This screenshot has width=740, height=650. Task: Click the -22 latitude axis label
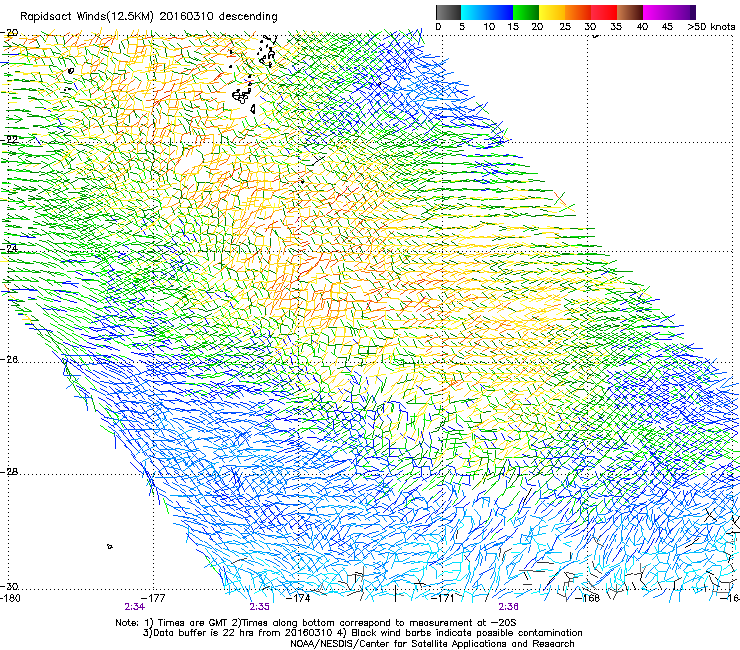point(9,139)
